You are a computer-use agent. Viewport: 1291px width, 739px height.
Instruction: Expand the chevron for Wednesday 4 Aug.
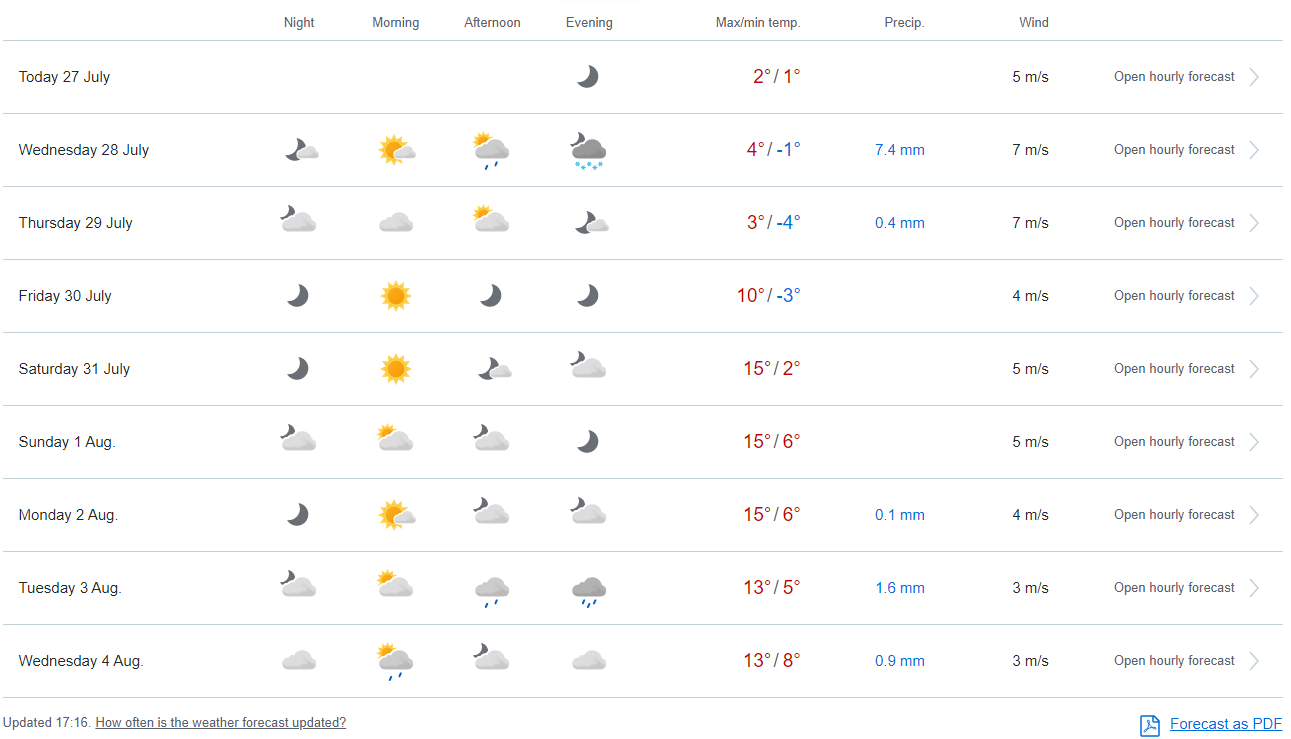click(x=1254, y=661)
